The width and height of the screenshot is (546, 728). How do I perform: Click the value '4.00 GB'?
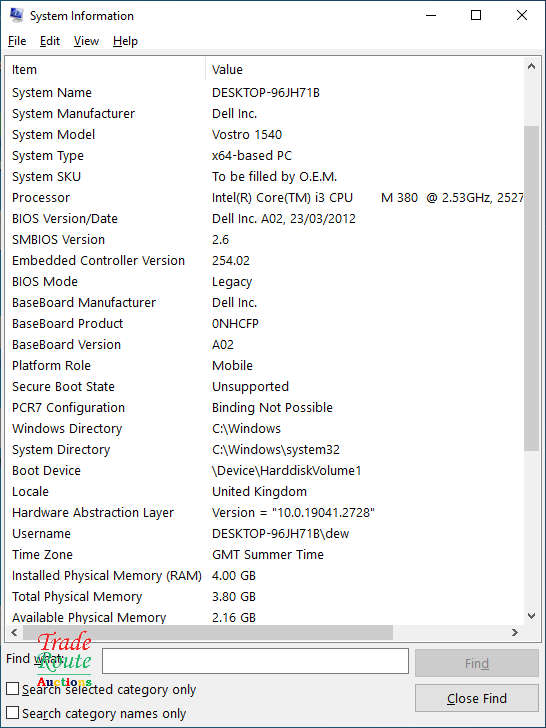tap(234, 576)
